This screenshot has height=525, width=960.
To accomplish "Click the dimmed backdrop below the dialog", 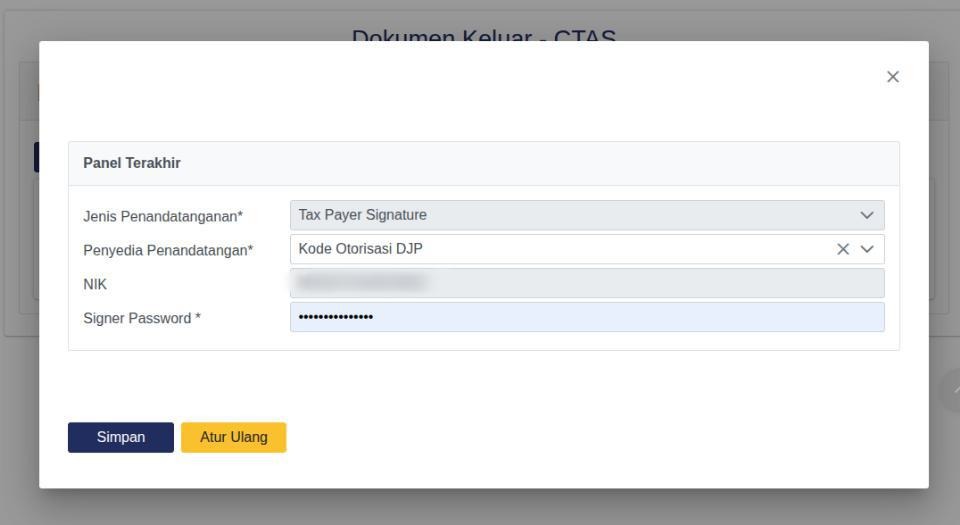I will coord(484,507).
